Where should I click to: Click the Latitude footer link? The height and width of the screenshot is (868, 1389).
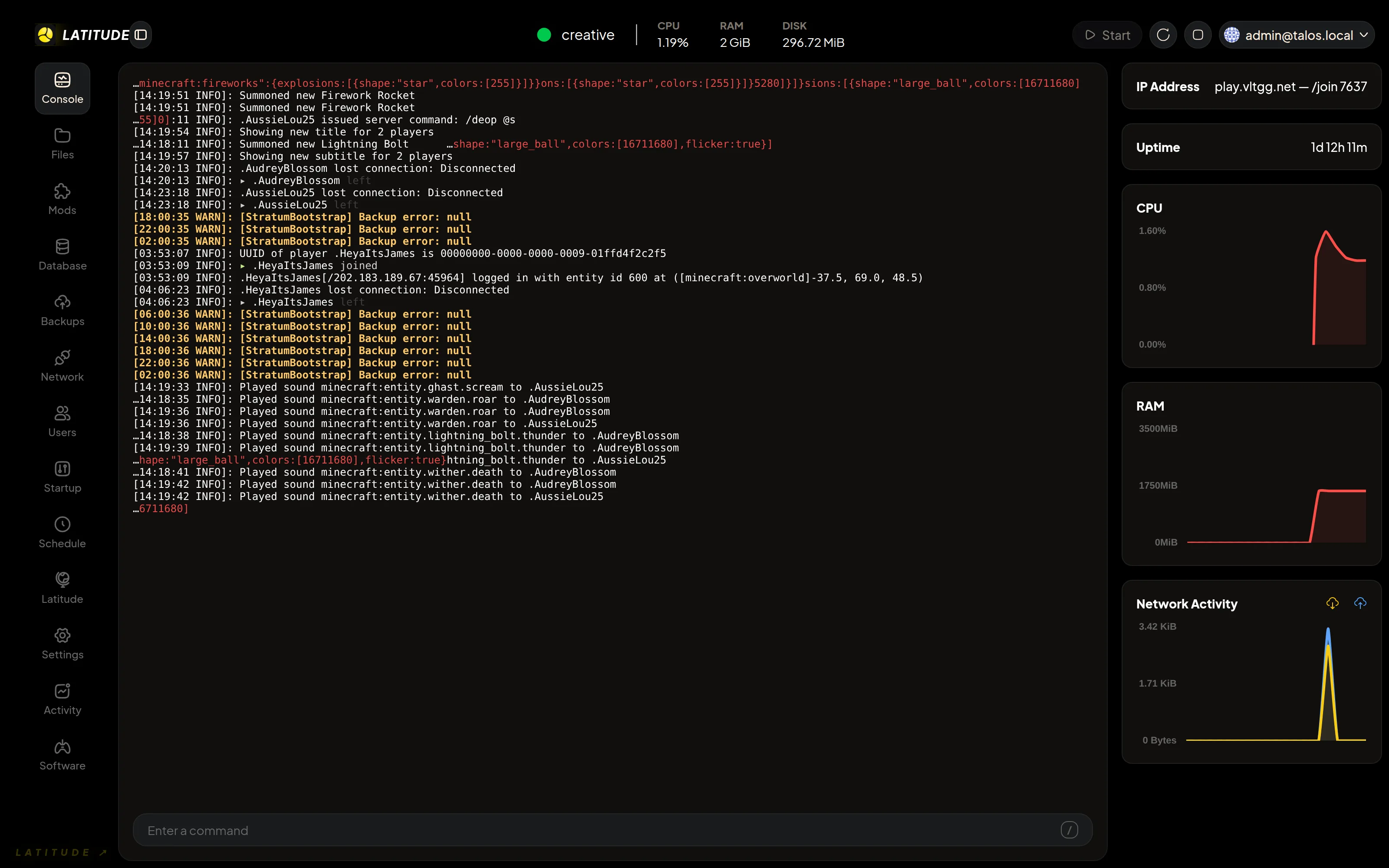[61, 852]
